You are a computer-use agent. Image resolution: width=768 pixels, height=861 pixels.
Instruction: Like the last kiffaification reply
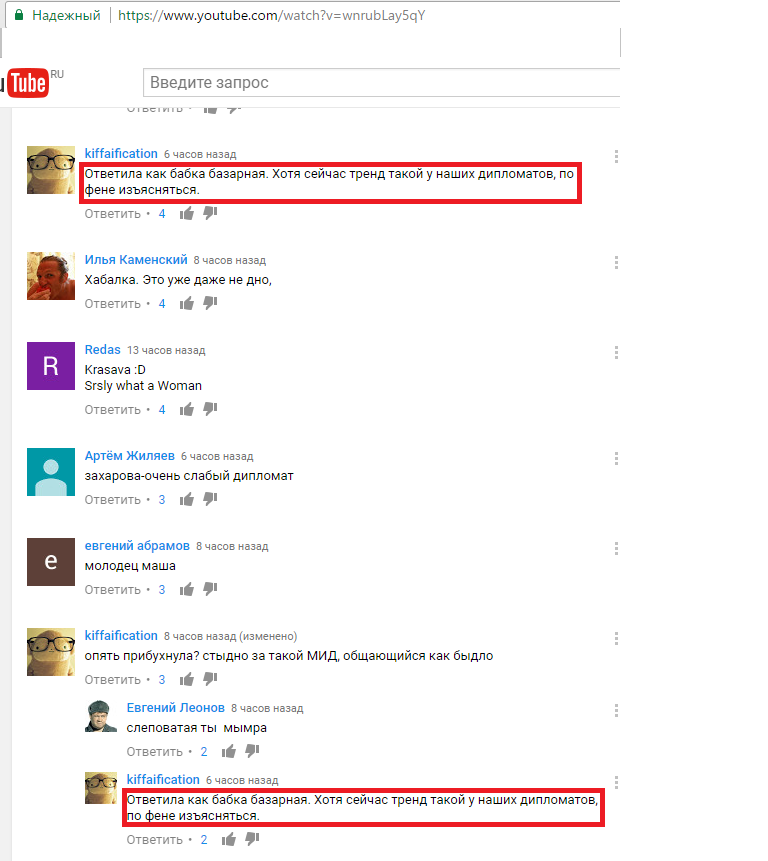coord(229,839)
